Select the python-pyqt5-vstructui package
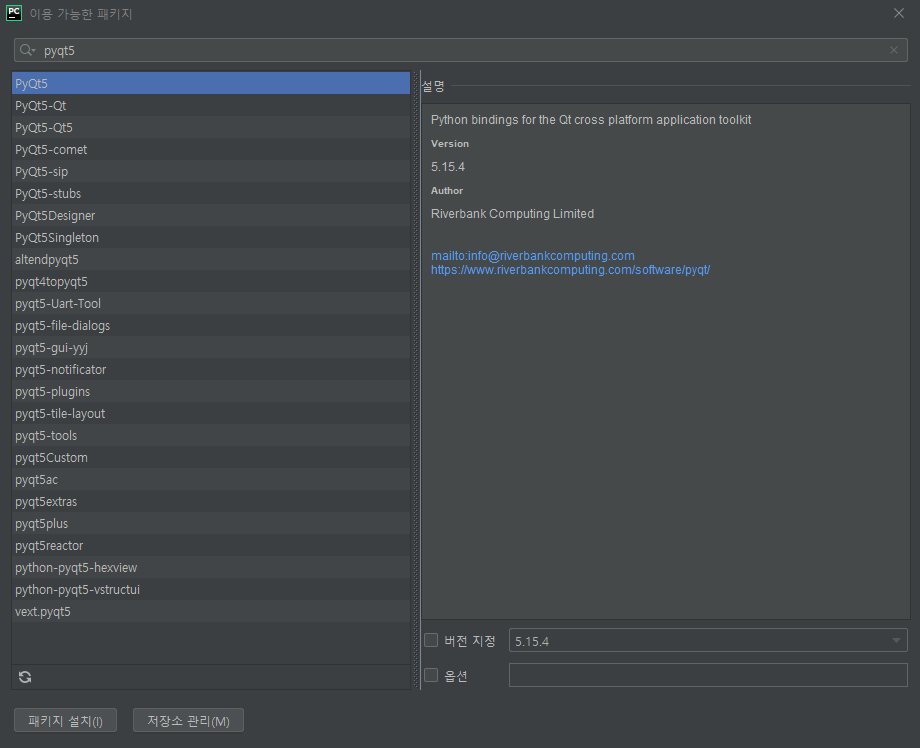The image size is (920, 748). (211, 590)
